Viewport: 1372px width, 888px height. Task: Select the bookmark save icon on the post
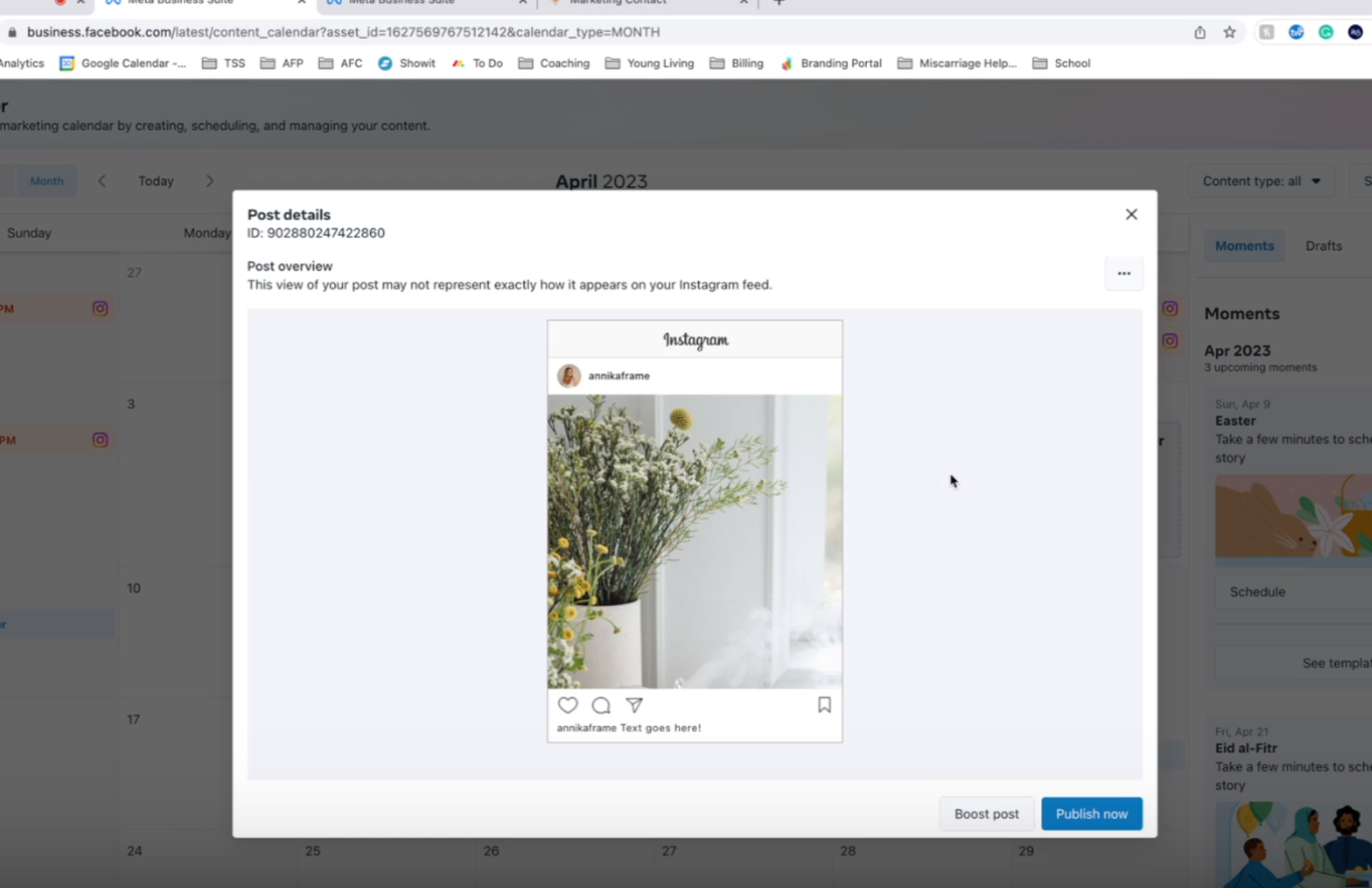[x=824, y=705]
